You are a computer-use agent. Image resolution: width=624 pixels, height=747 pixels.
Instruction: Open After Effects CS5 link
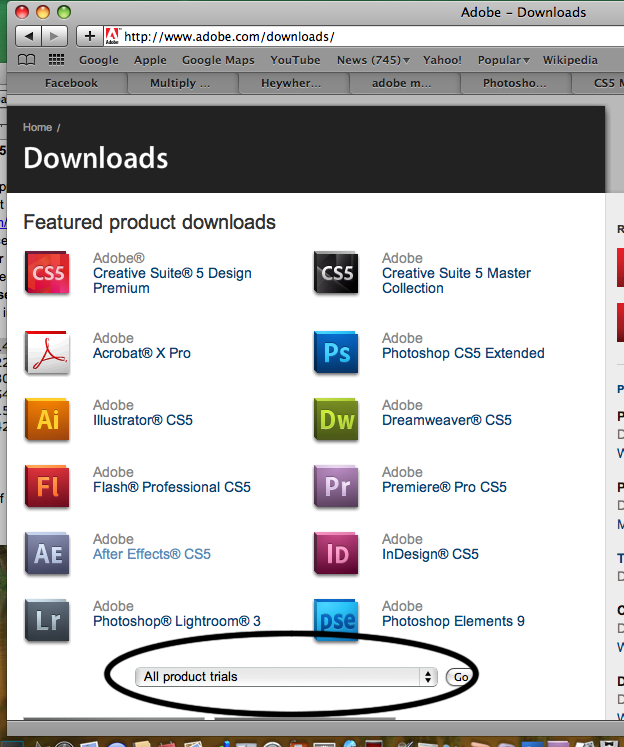(151, 554)
